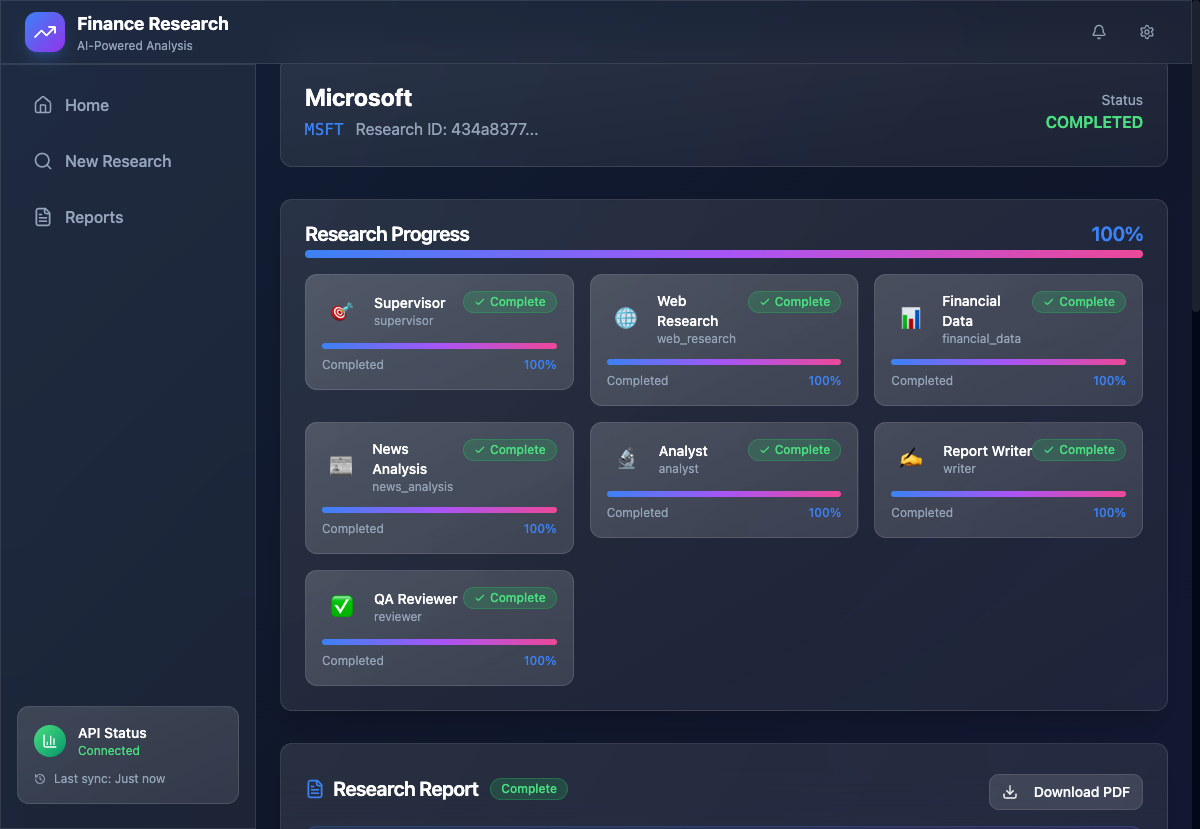This screenshot has height=829, width=1200.
Task: Click the financial_data agent identifier text
Action: (982, 339)
